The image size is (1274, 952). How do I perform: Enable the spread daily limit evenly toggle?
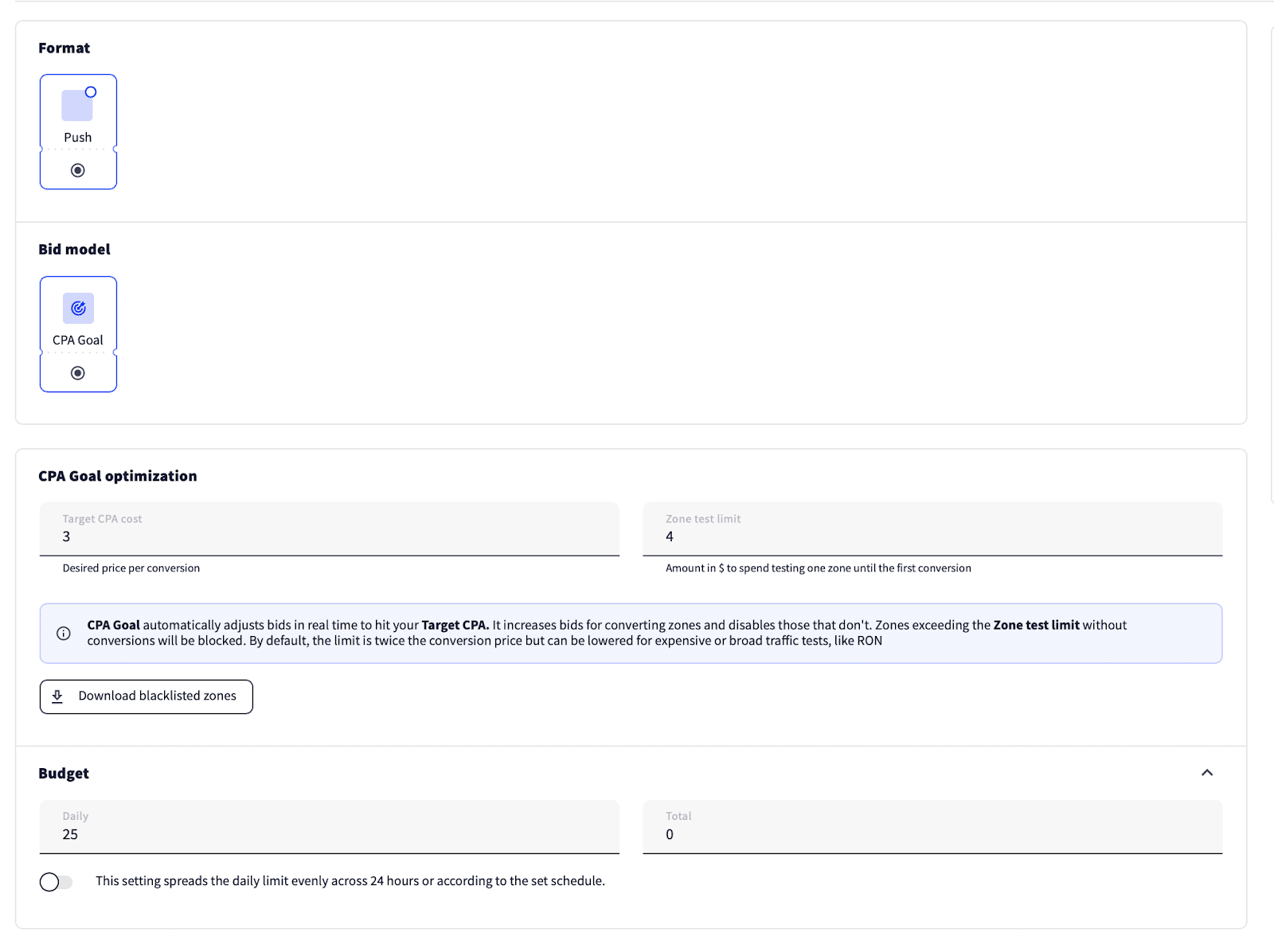click(56, 882)
